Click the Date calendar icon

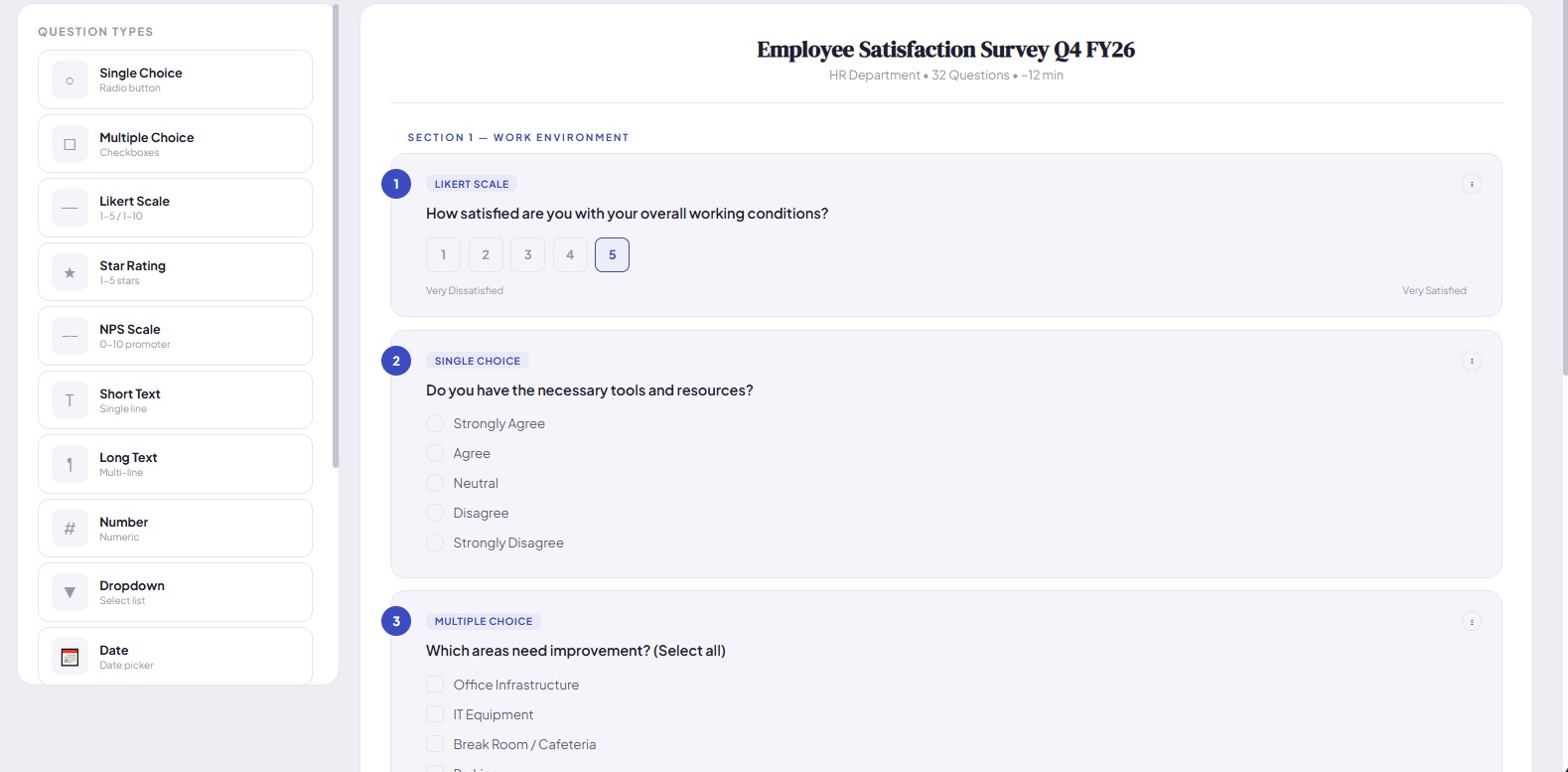(70, 657)
